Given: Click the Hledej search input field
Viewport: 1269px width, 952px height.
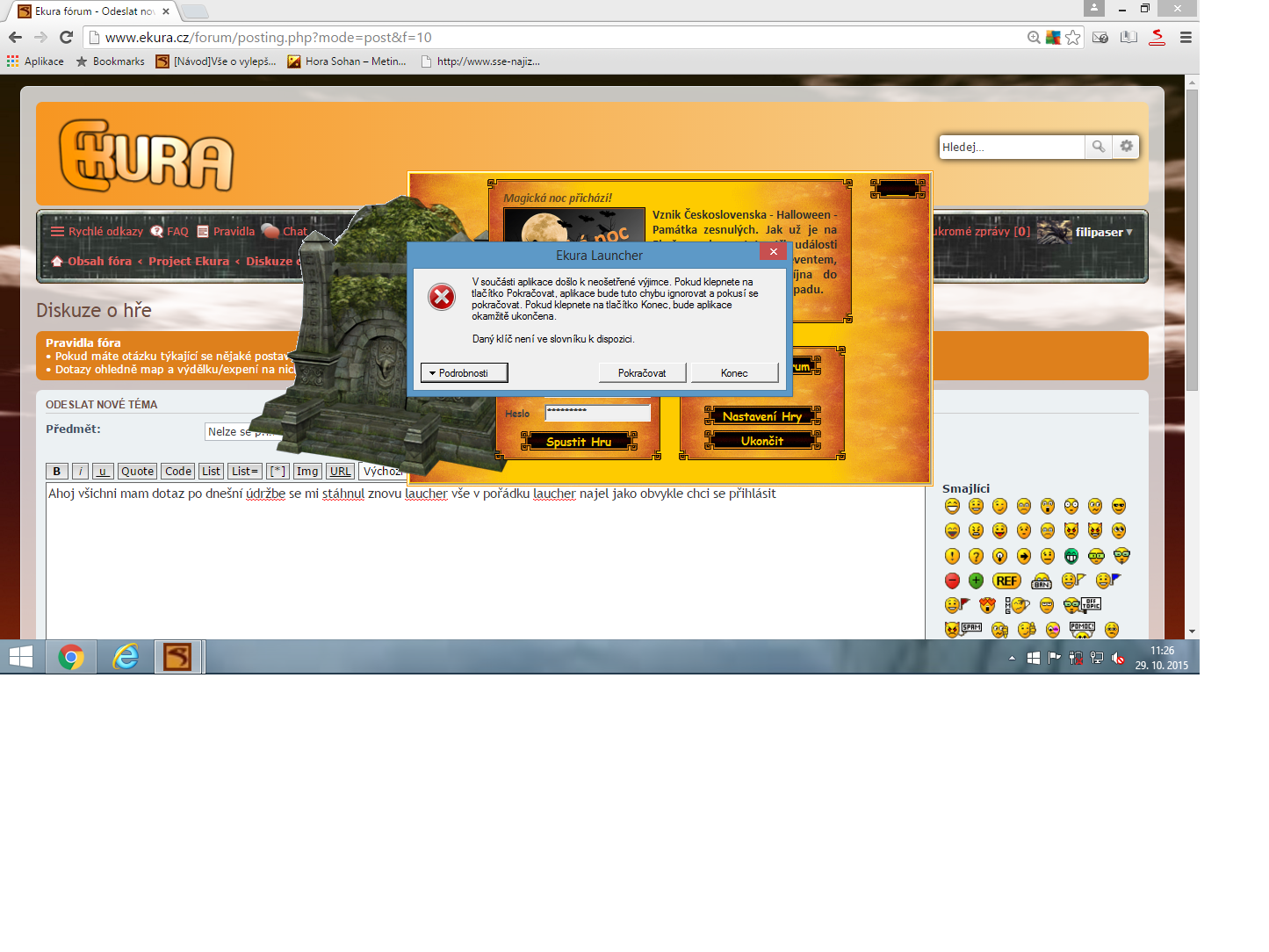Looking at the screenshot, I should pos(1011,147).
